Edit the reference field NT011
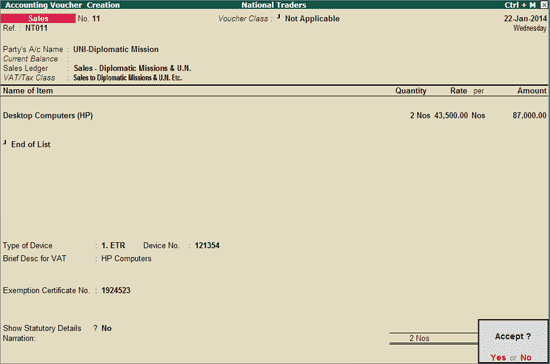The height and width of the screenshot is (364, 550). (36, 28)
